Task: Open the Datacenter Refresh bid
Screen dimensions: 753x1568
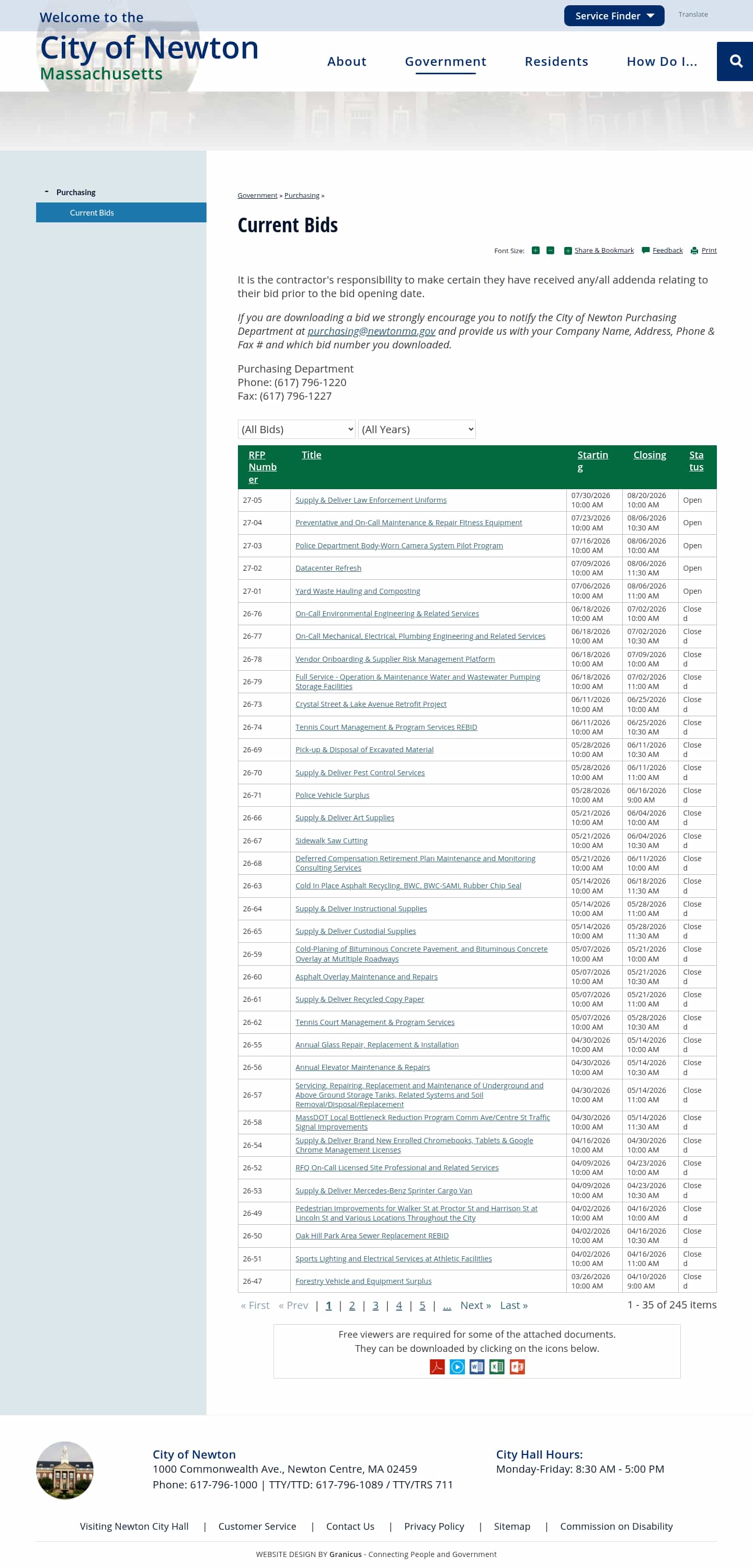Action: coord(328,568)
